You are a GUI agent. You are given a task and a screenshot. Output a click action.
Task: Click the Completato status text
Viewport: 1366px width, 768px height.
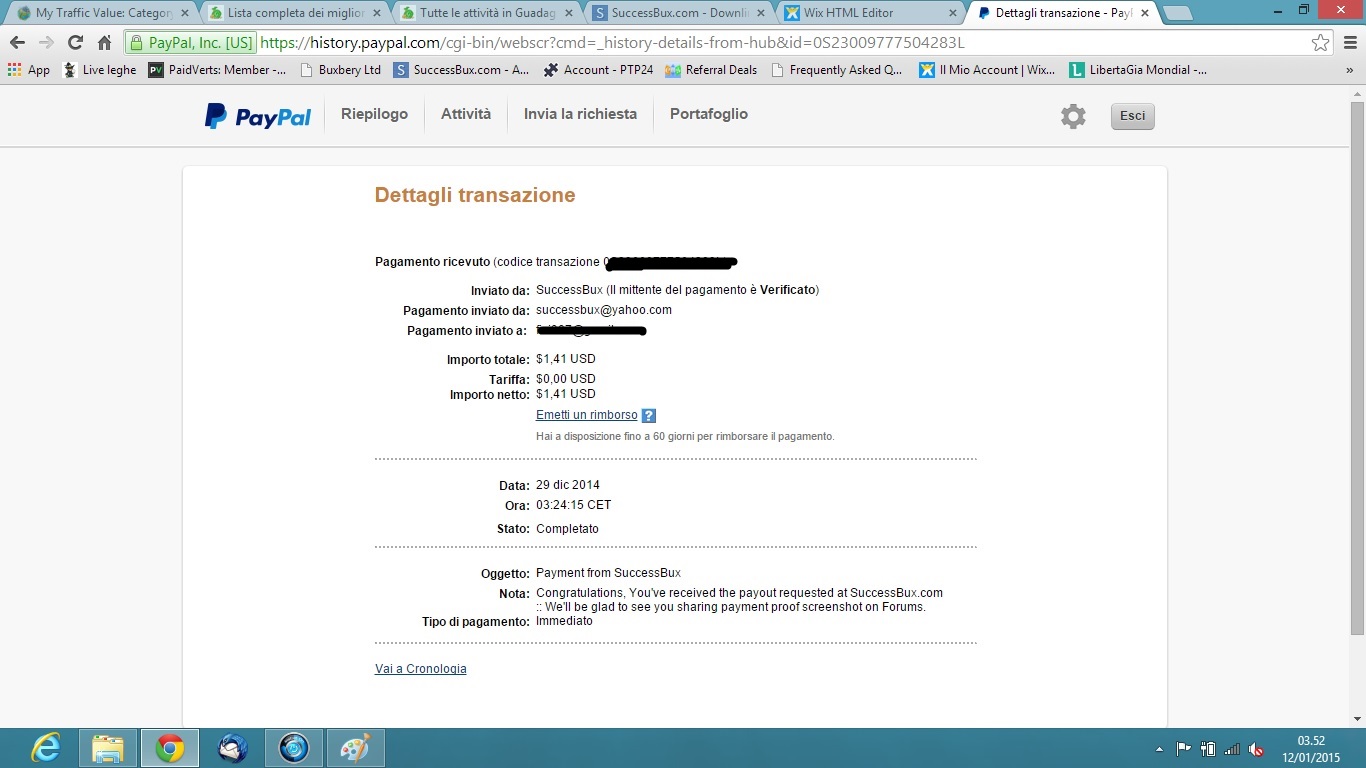click(567, 529)
